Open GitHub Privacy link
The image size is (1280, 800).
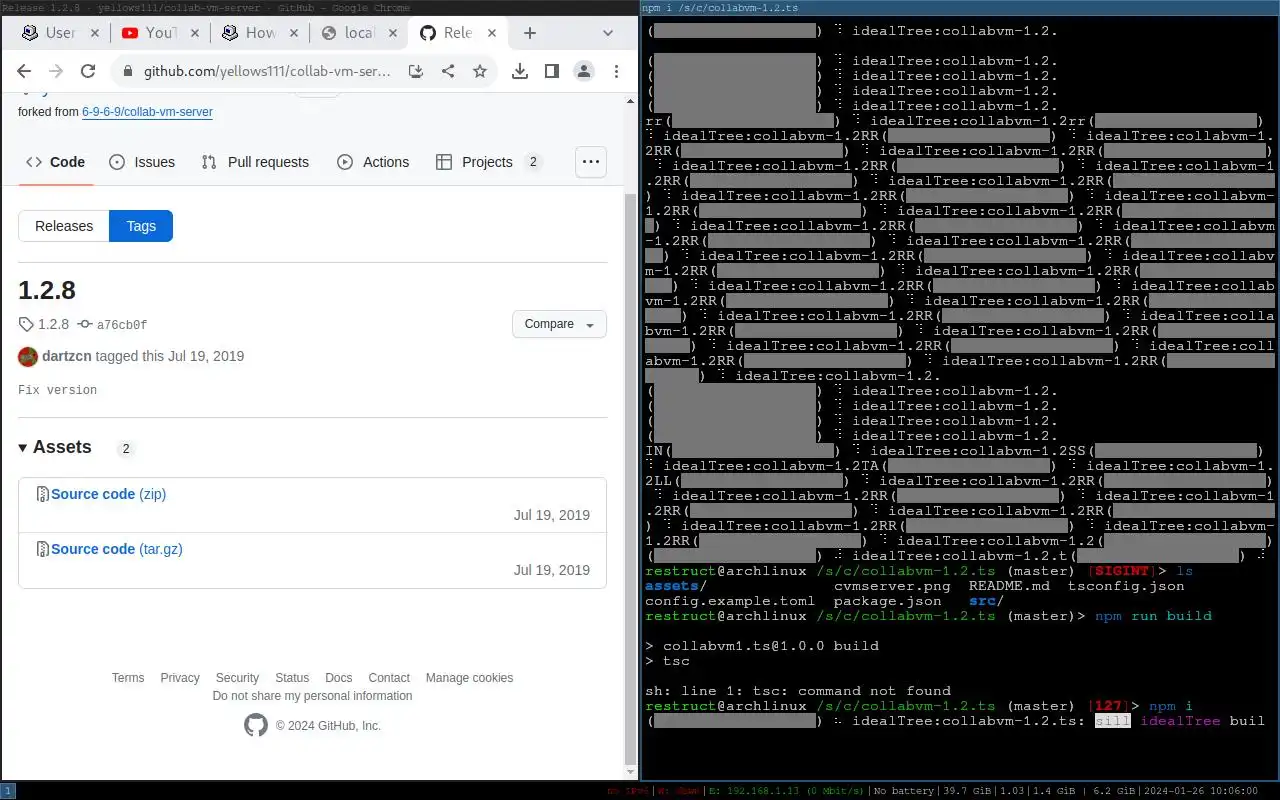(180, 678)
